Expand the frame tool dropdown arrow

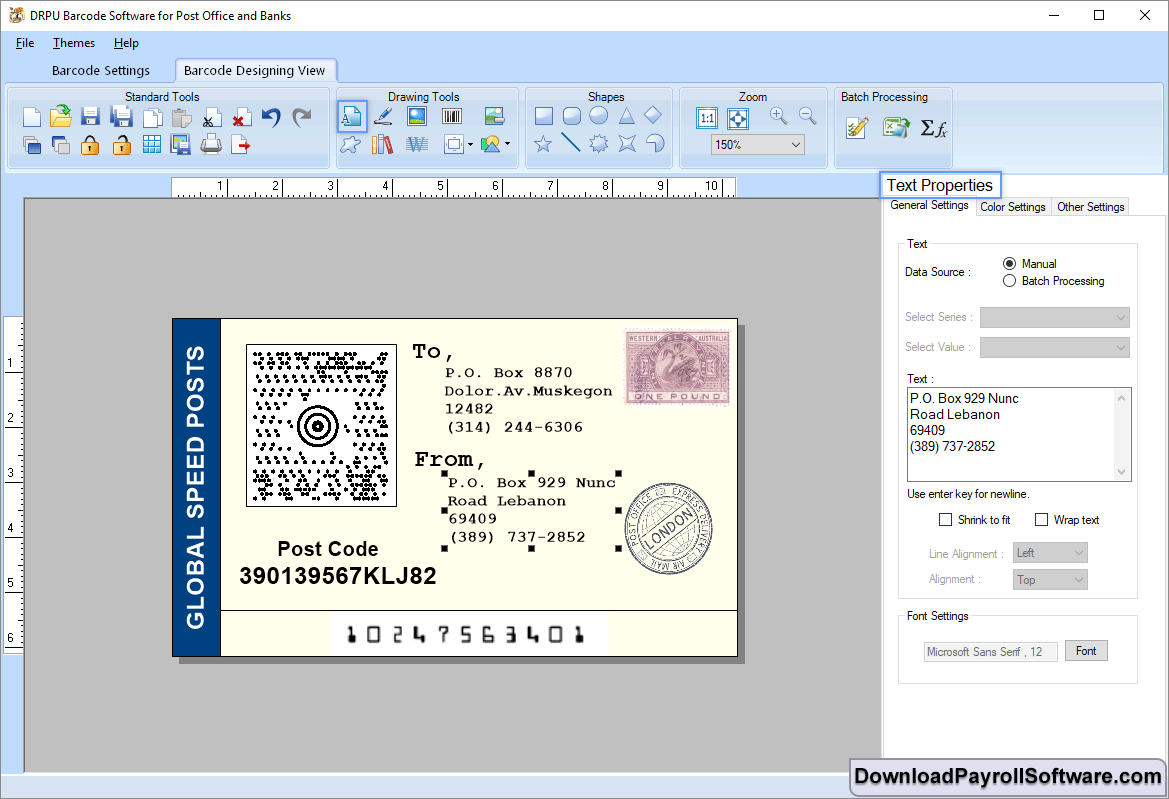point(470,145)
